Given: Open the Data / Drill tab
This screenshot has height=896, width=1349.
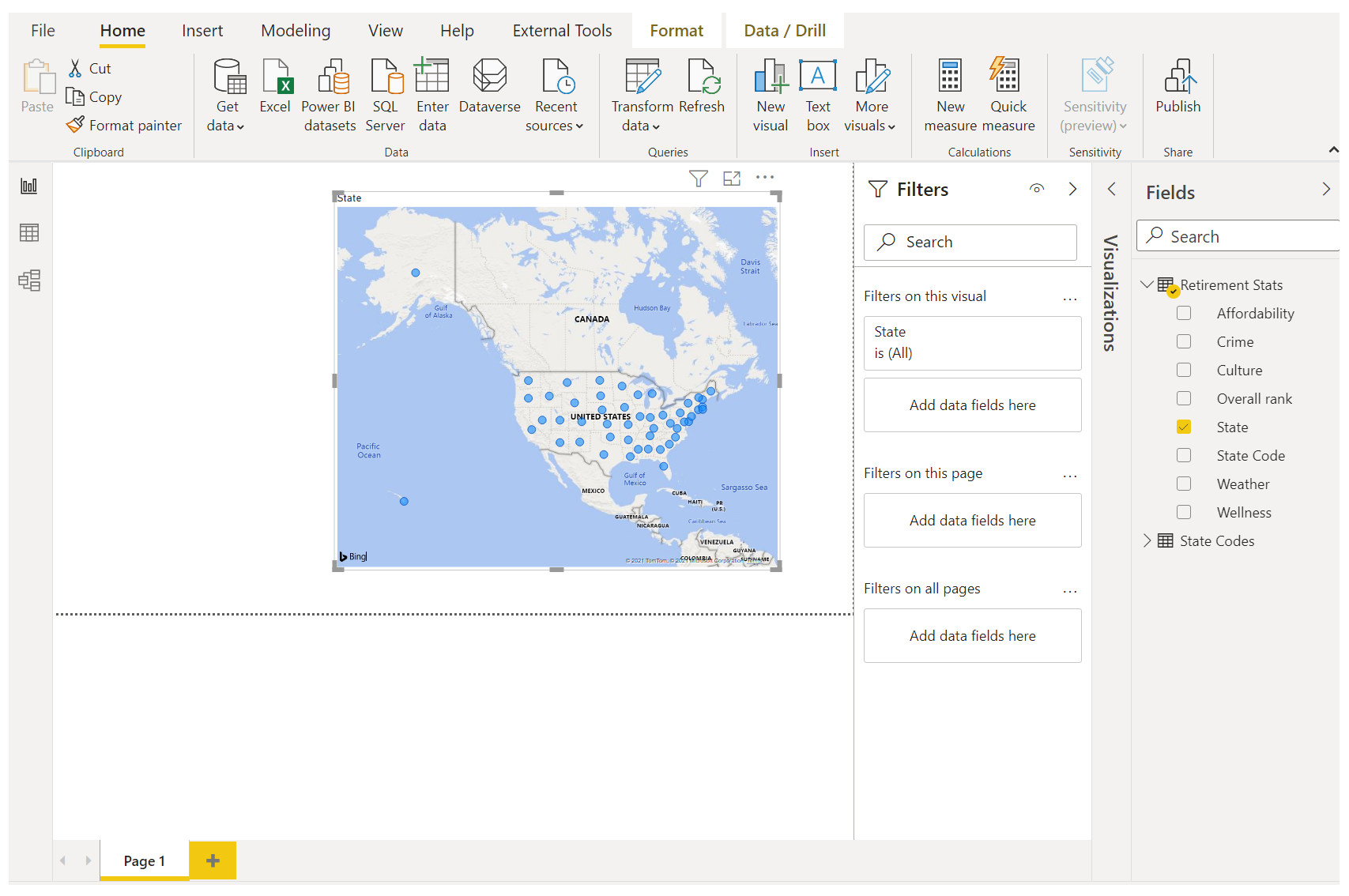Looking at the screenshot, I should click(x=785, y=31).
